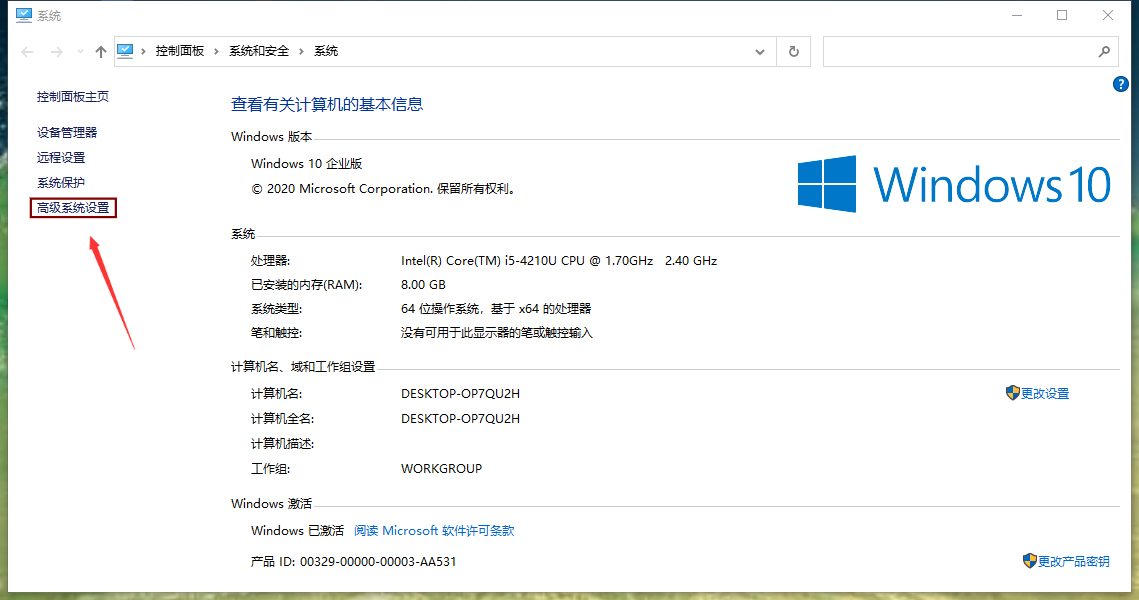This screenshot has height=600, width=1139.
Task: Open 远程设置 from the sidebar
Action: pos(61,158)
